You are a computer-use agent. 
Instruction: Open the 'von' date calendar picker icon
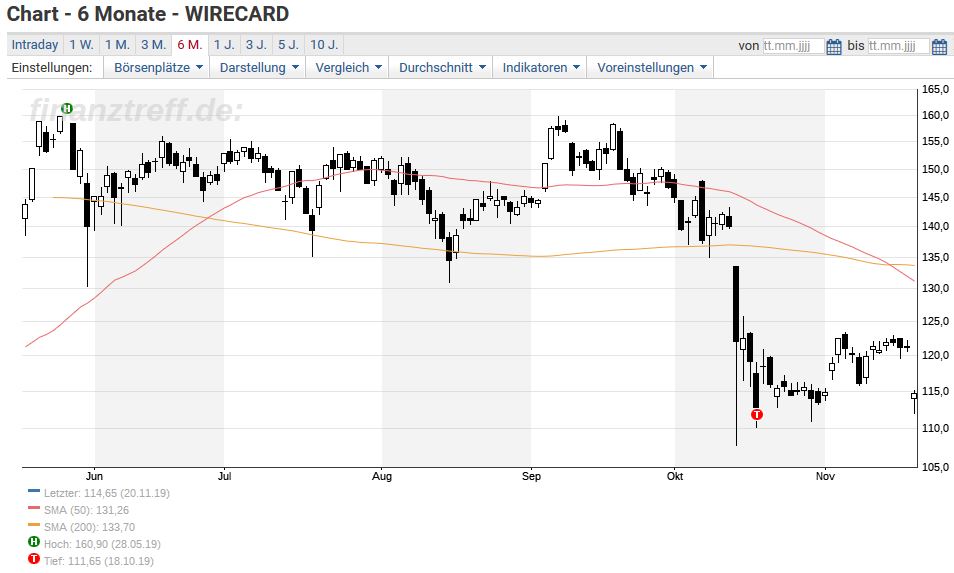[834, 46]
